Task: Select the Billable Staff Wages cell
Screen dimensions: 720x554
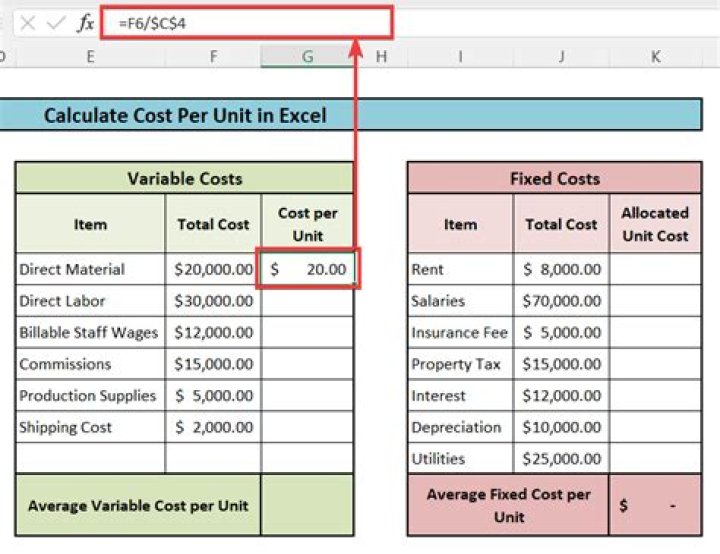Action: click(x=90, y=333)
